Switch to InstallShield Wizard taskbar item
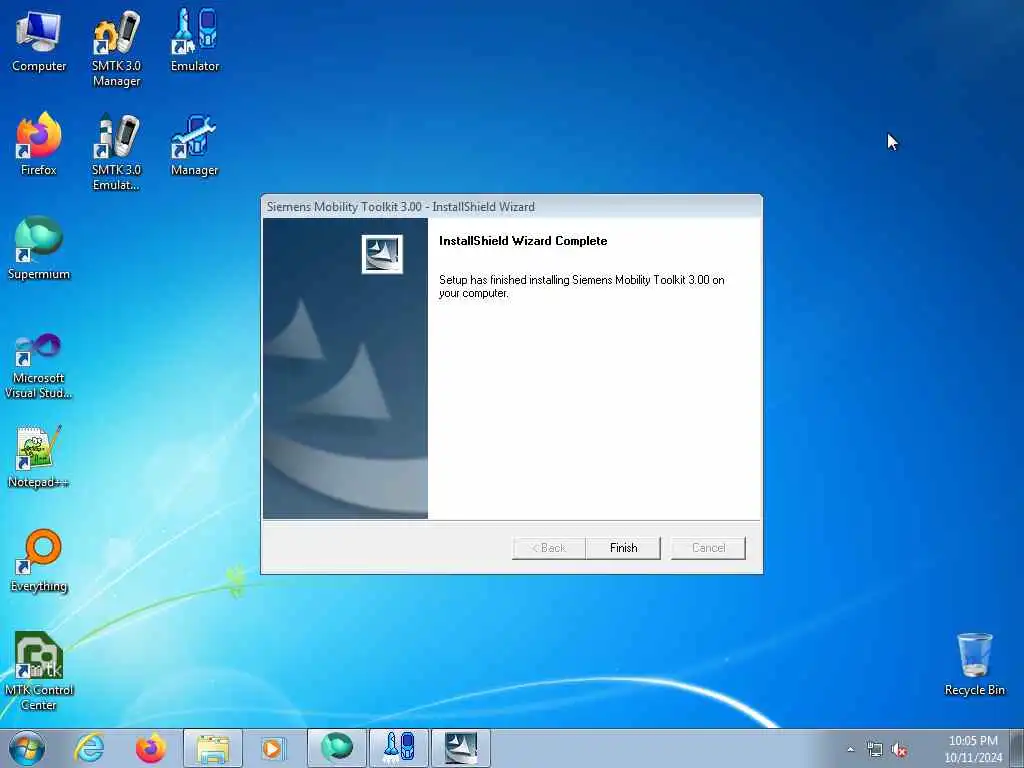Image resolution: width=1024 pixels, height=768 pixels. pos(460,748)
